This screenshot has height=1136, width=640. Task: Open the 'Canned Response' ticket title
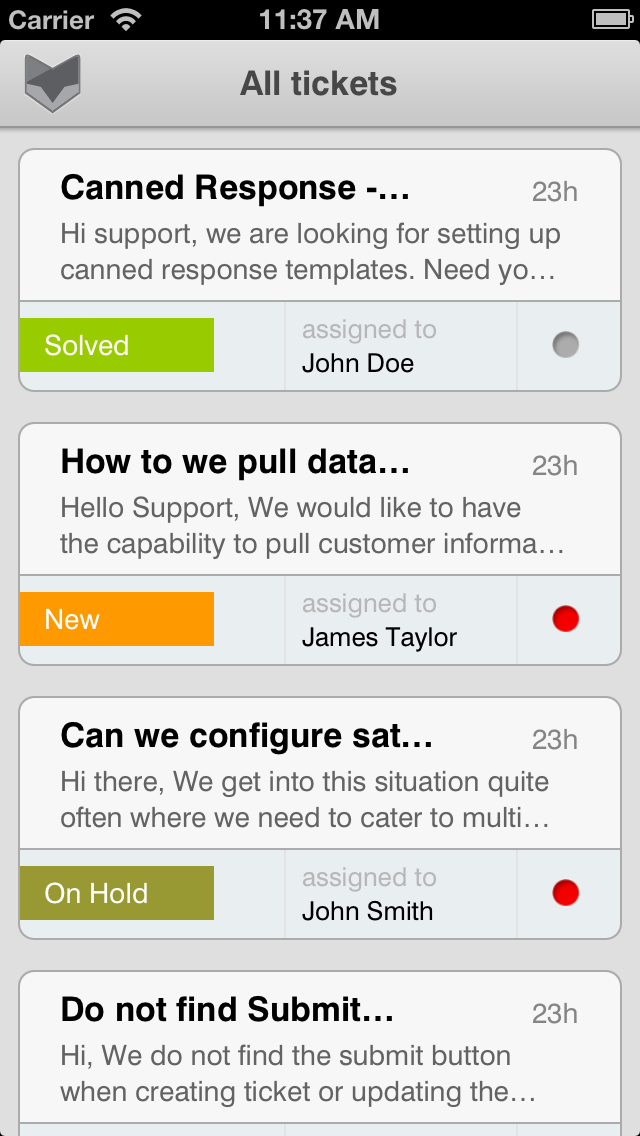(x=235, y=188)
